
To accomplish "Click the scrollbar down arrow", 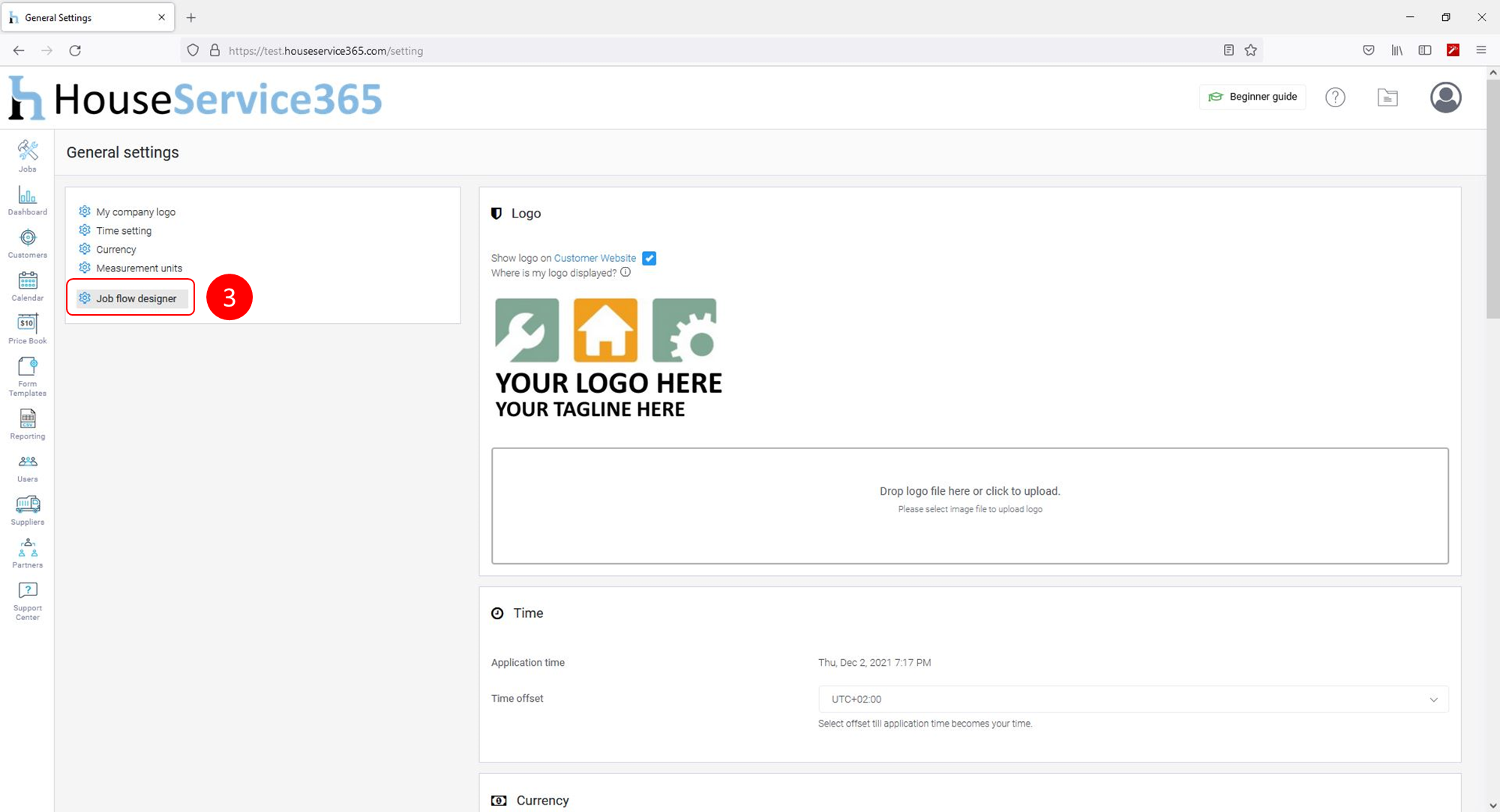I will coord(1493,805).
